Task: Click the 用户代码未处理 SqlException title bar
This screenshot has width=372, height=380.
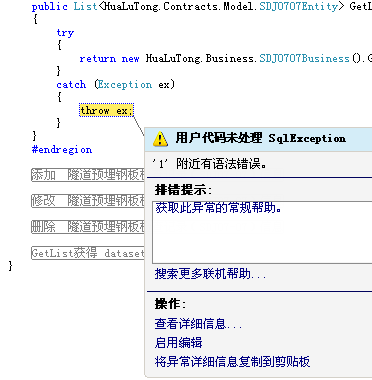Action: click(259, 138)
